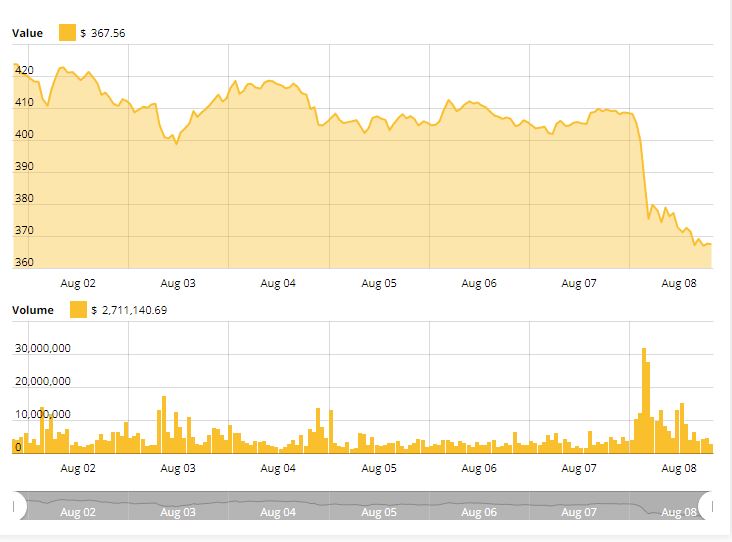Image resolution: width=732 pixels, height=542 pixels.
Task: Click the Volume legend color swatch
Action: click(78, 310)
